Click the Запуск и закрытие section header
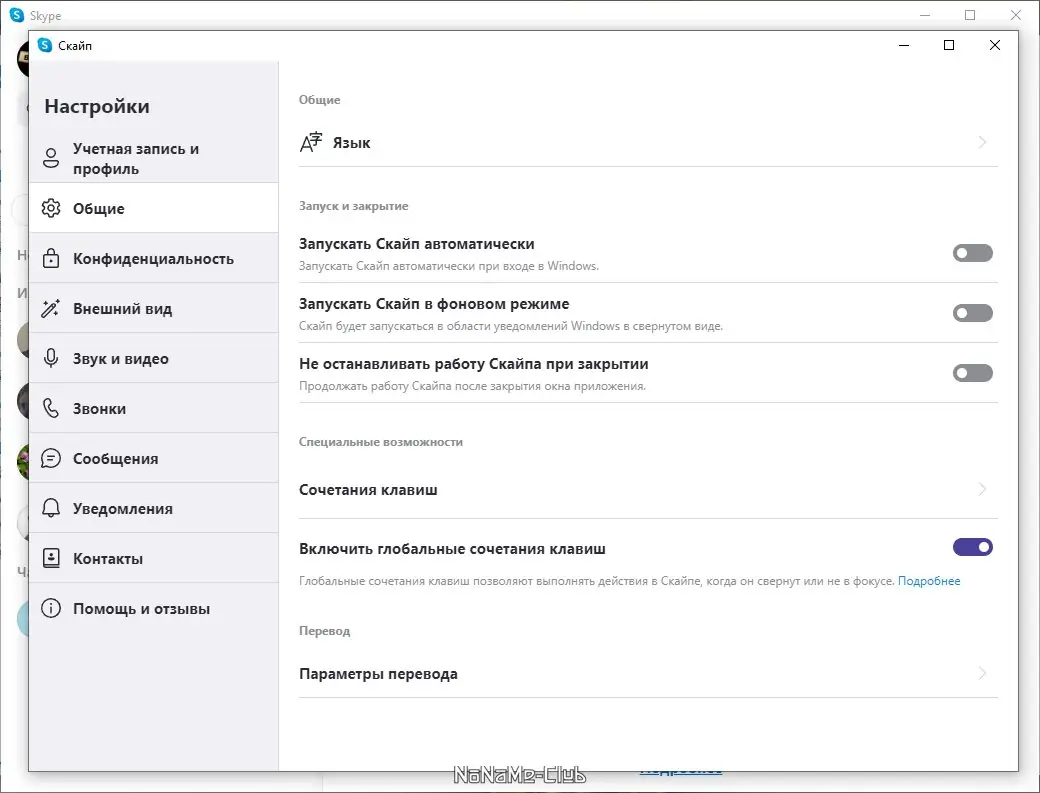This screenshot has width=1040, height=793. click(354, 206)
